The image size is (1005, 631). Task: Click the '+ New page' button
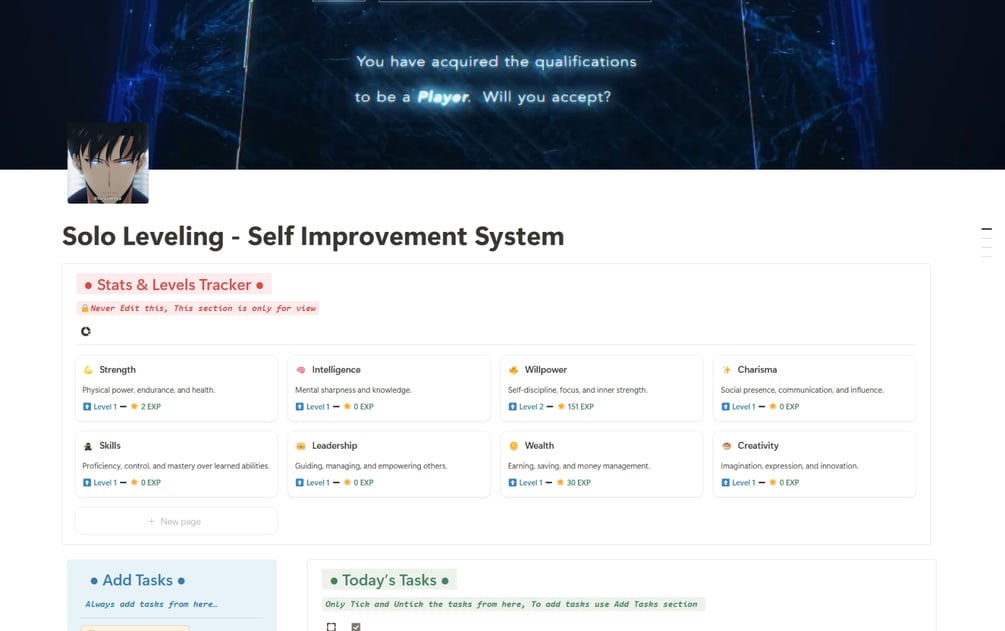[176, 521]
